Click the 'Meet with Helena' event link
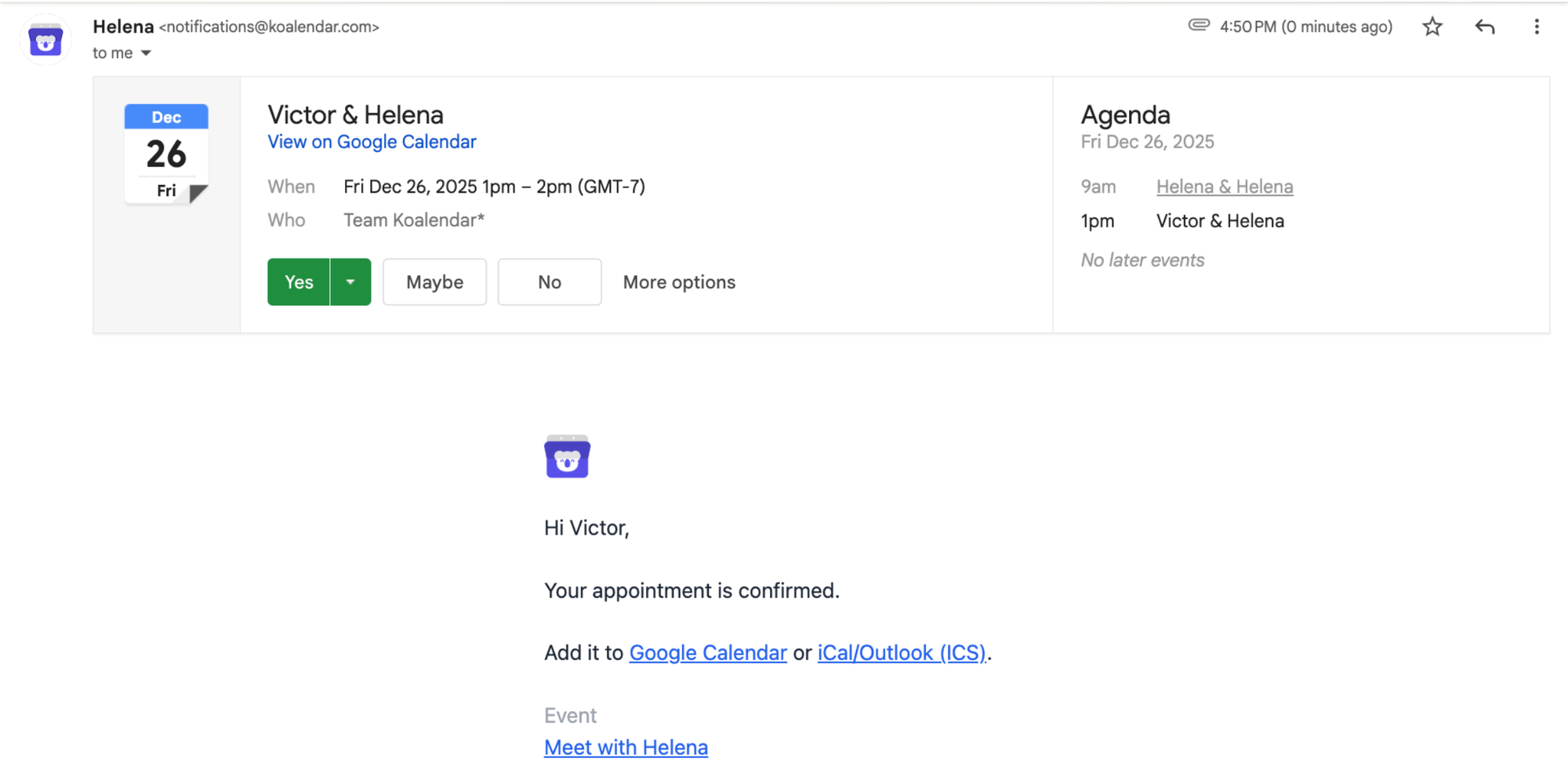The image size is (1568, 784). [626, 747]
